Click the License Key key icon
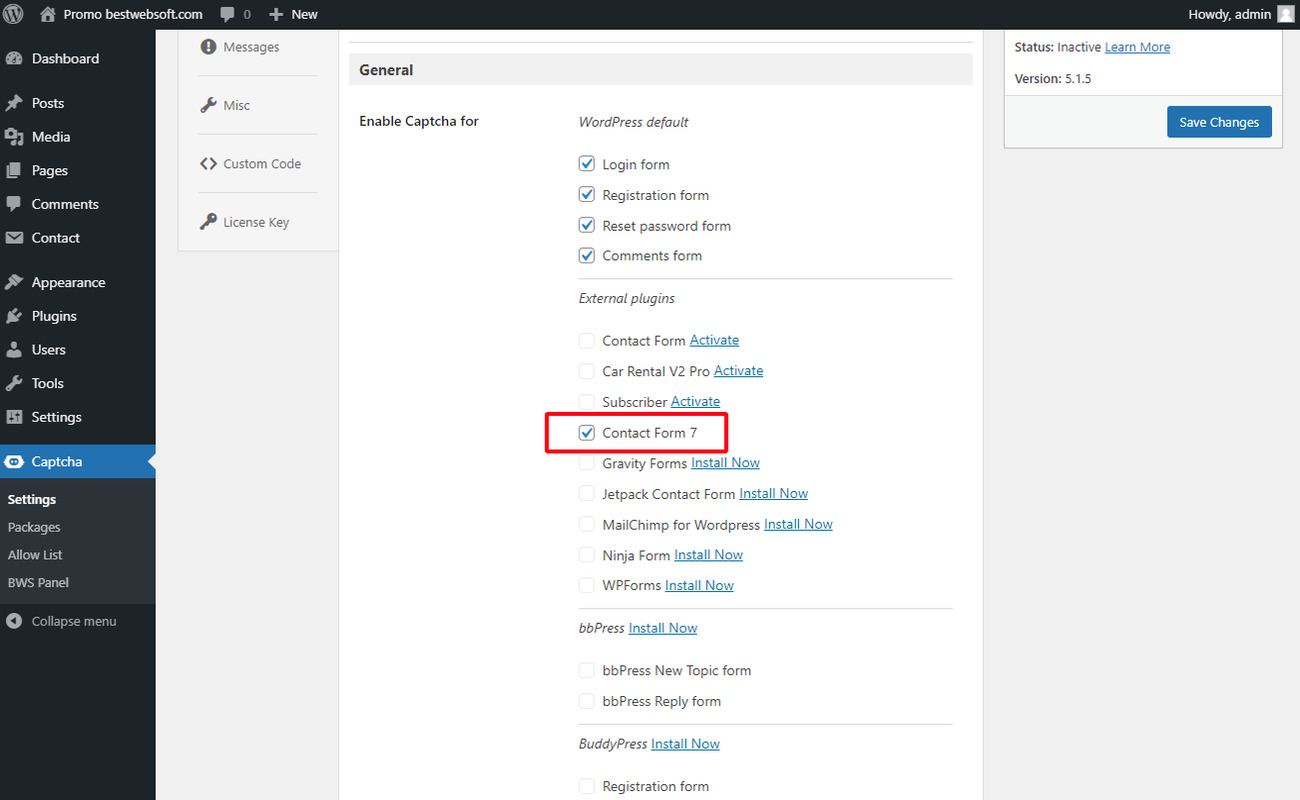 point(208,222)
